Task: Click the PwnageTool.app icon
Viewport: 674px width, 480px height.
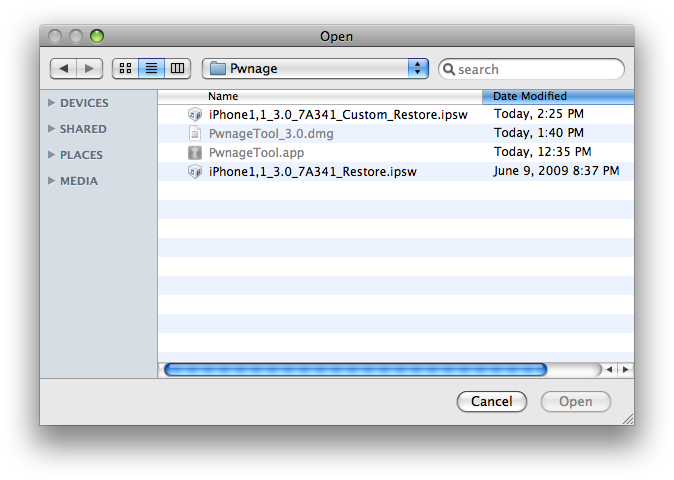Action: pyautogui.click(x=195, y=153)
